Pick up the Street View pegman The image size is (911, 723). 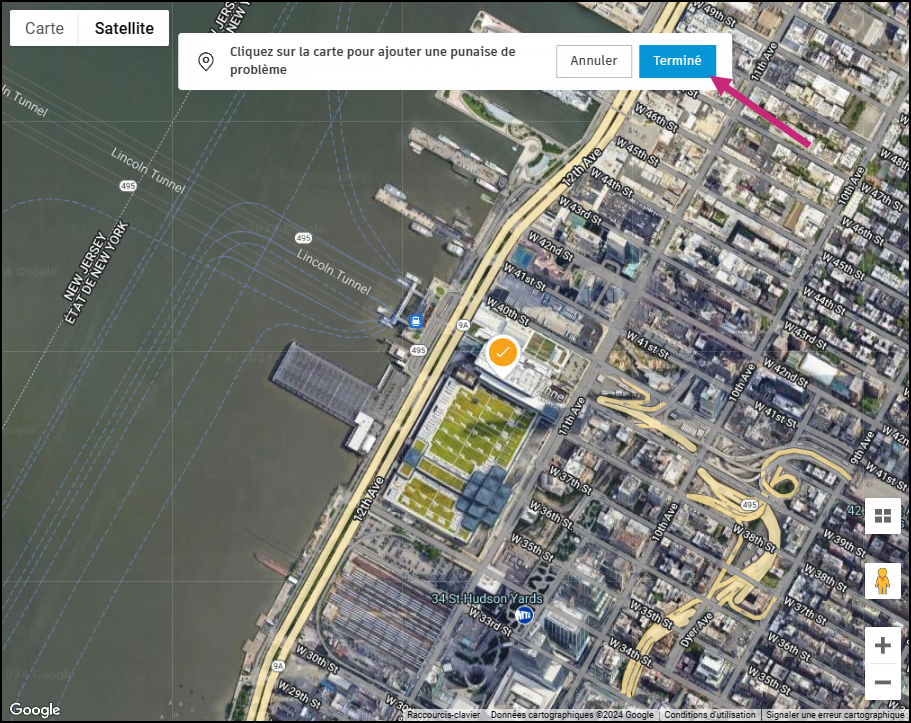[883, 581]
